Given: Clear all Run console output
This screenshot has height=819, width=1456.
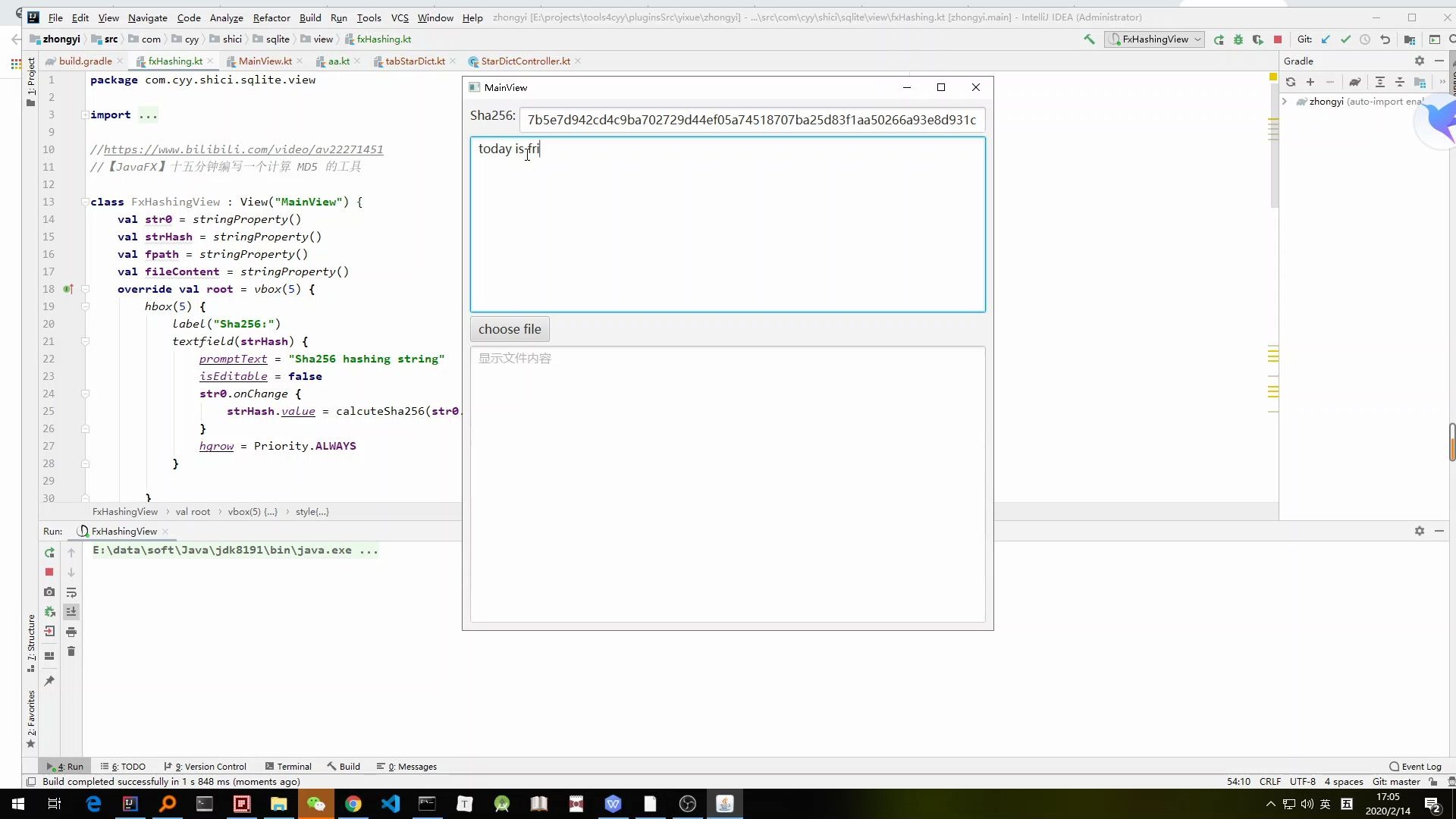Looking at the screenshot, I should point(71,651).
